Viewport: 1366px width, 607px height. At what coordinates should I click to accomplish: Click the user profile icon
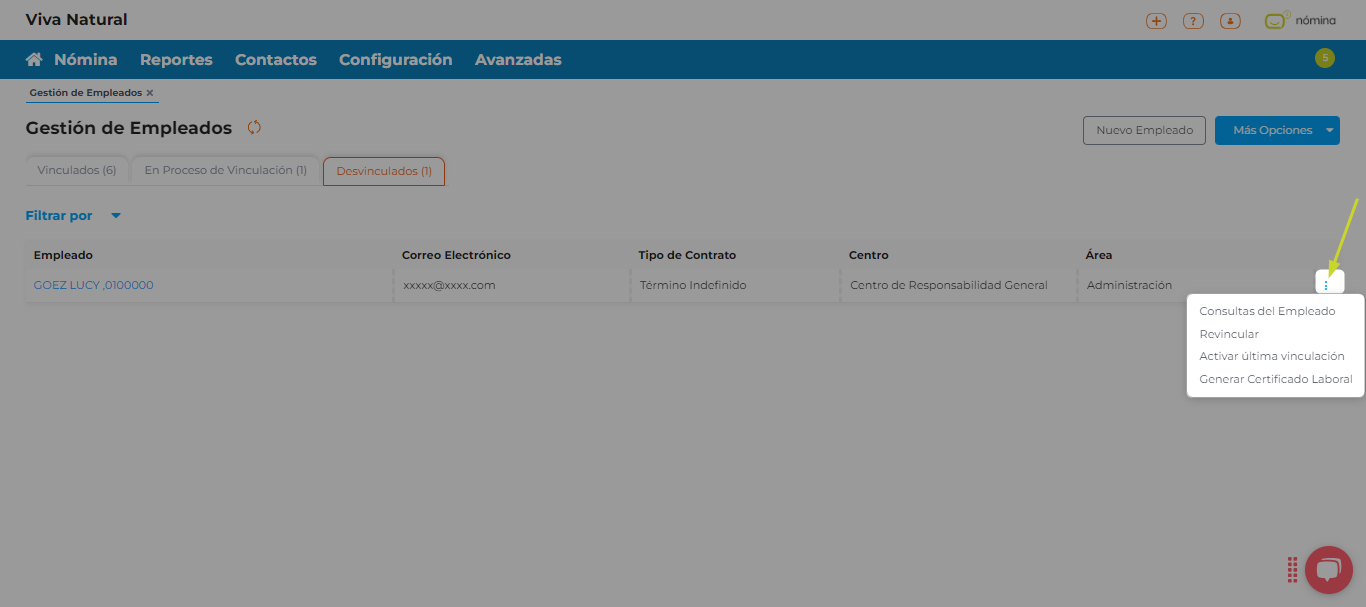[1230, 21]
